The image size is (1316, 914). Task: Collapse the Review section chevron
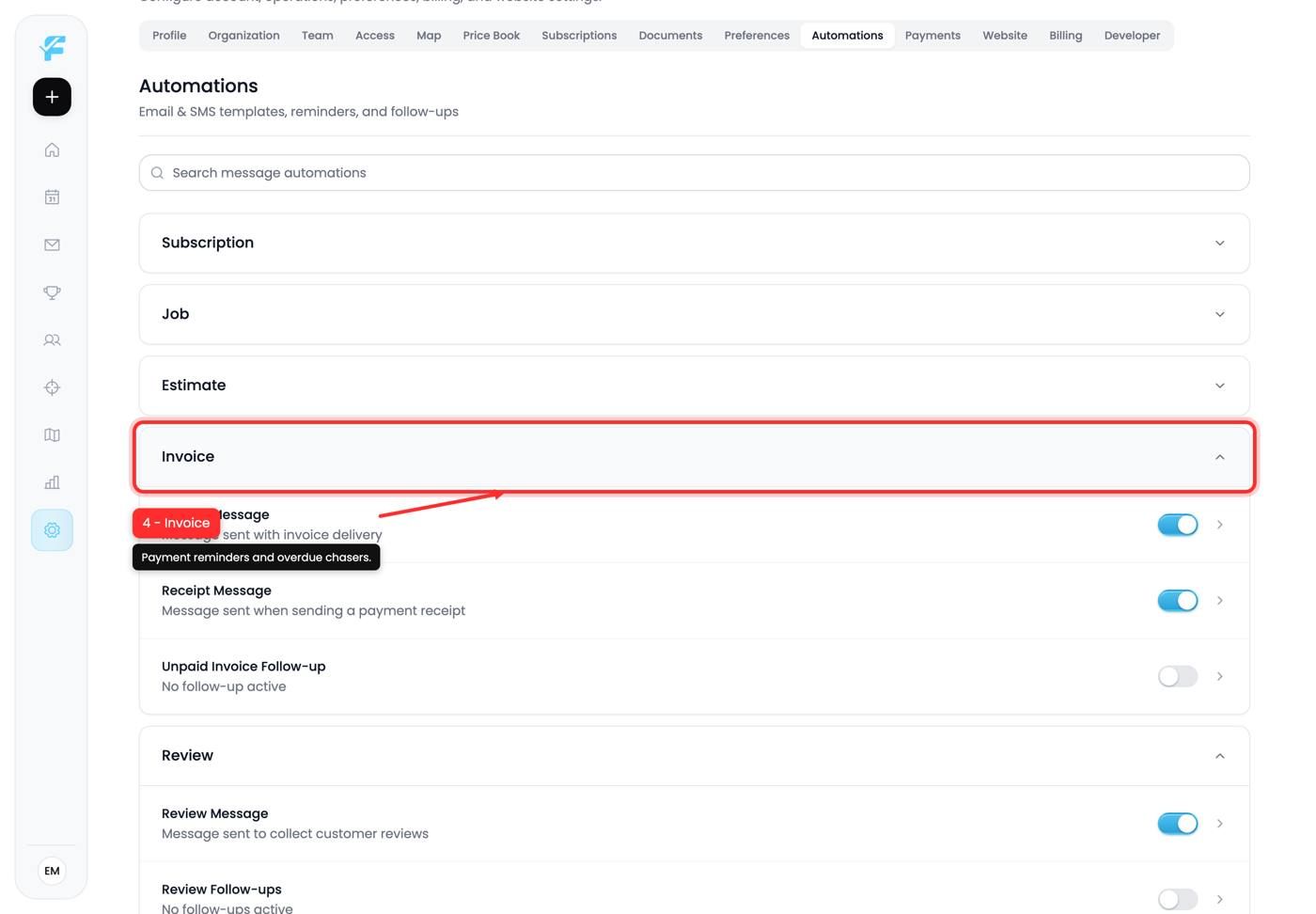coord(1219,756)
